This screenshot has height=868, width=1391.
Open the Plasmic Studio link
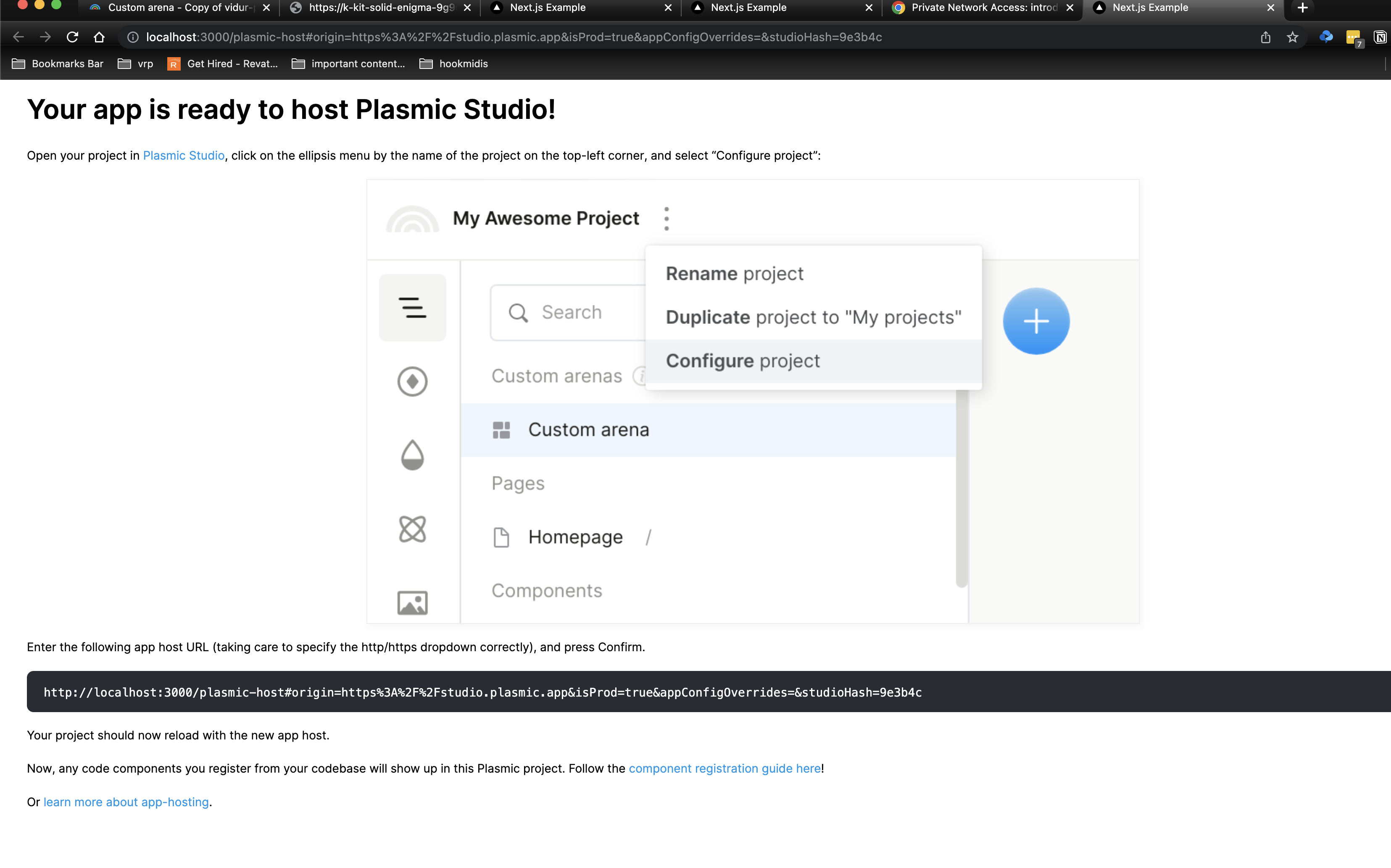[183, 155]
